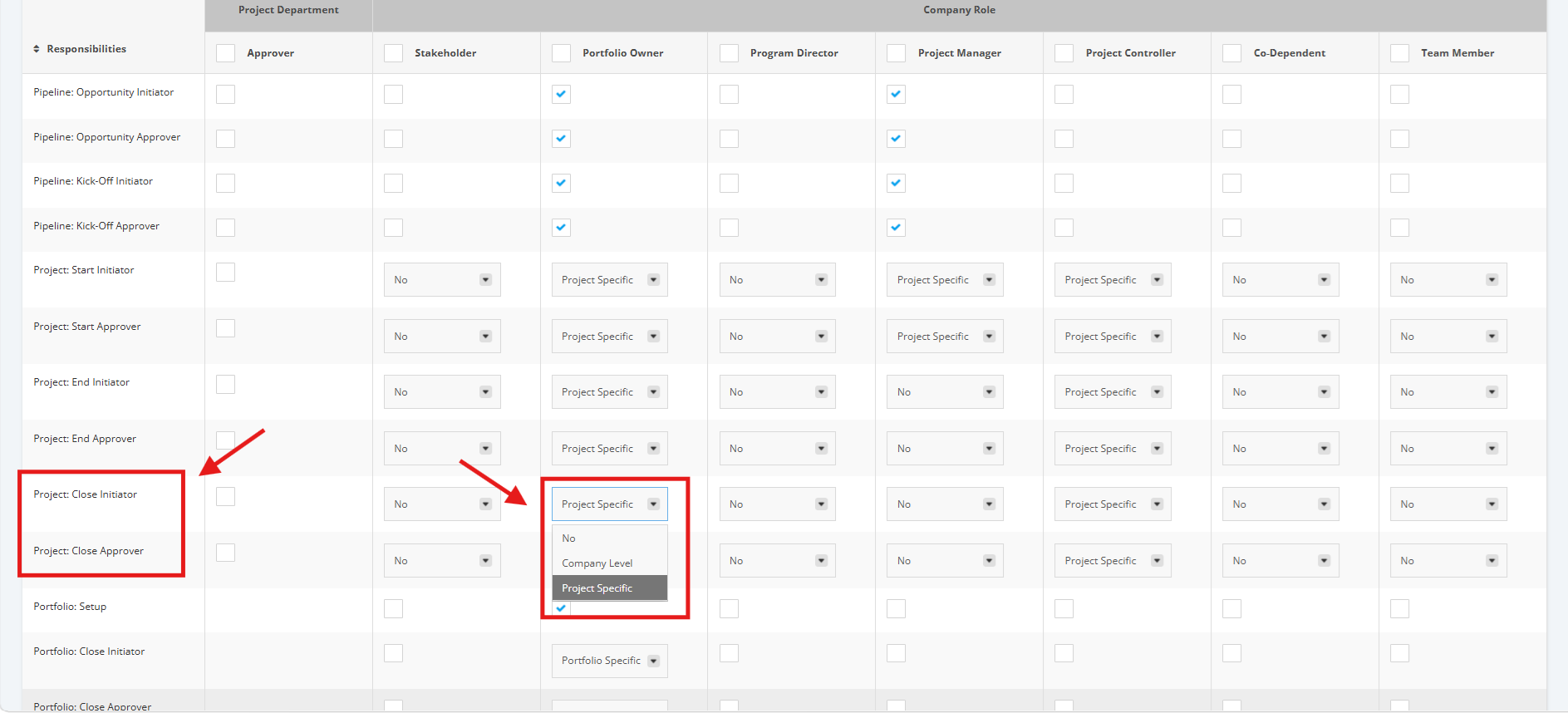Click Program Director dropdown arrow for Project: Close Initiator
The image size is (1568, 713).
[x=821, y=504]
